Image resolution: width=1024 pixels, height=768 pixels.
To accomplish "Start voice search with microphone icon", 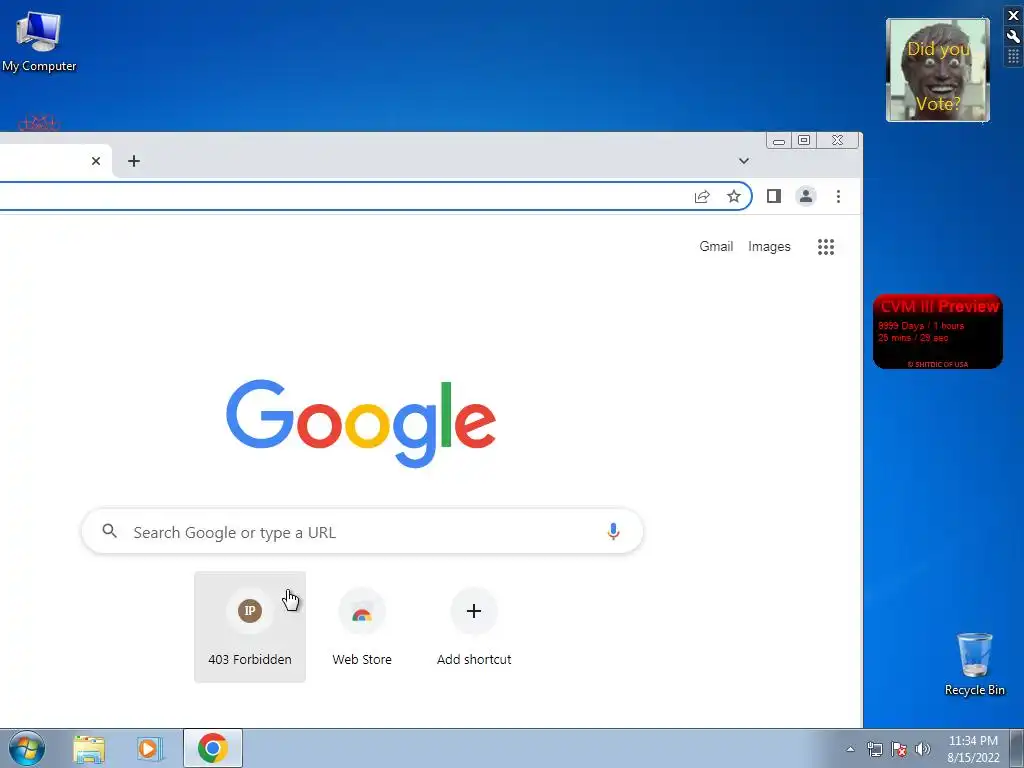I will pyautogui.click(x=613, y=532).
